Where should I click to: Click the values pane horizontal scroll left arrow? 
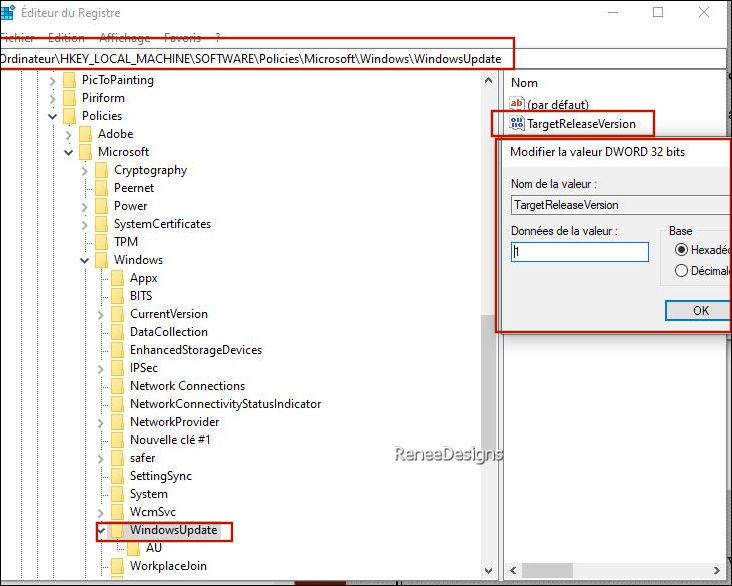[x=514, y=570]
